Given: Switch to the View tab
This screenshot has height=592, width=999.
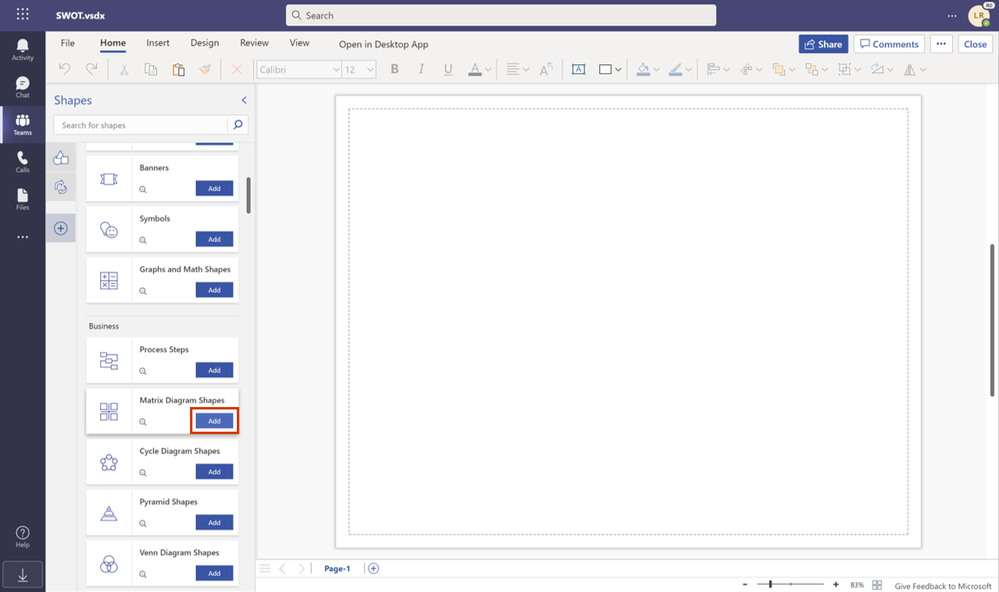Looking at the screenshot, I should click(299, 43).
